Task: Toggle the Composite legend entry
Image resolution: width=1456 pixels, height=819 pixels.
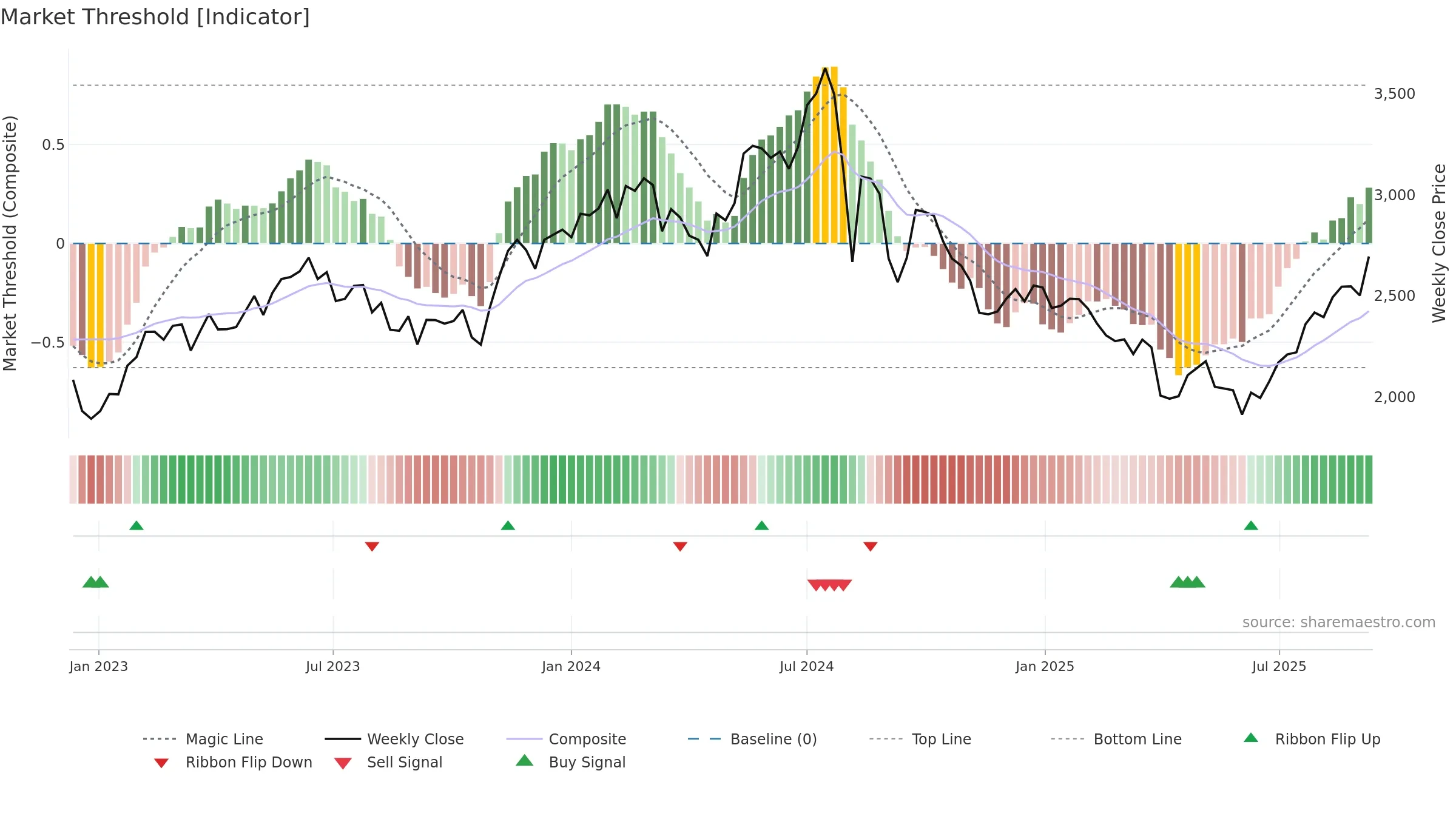Action: 566,739
